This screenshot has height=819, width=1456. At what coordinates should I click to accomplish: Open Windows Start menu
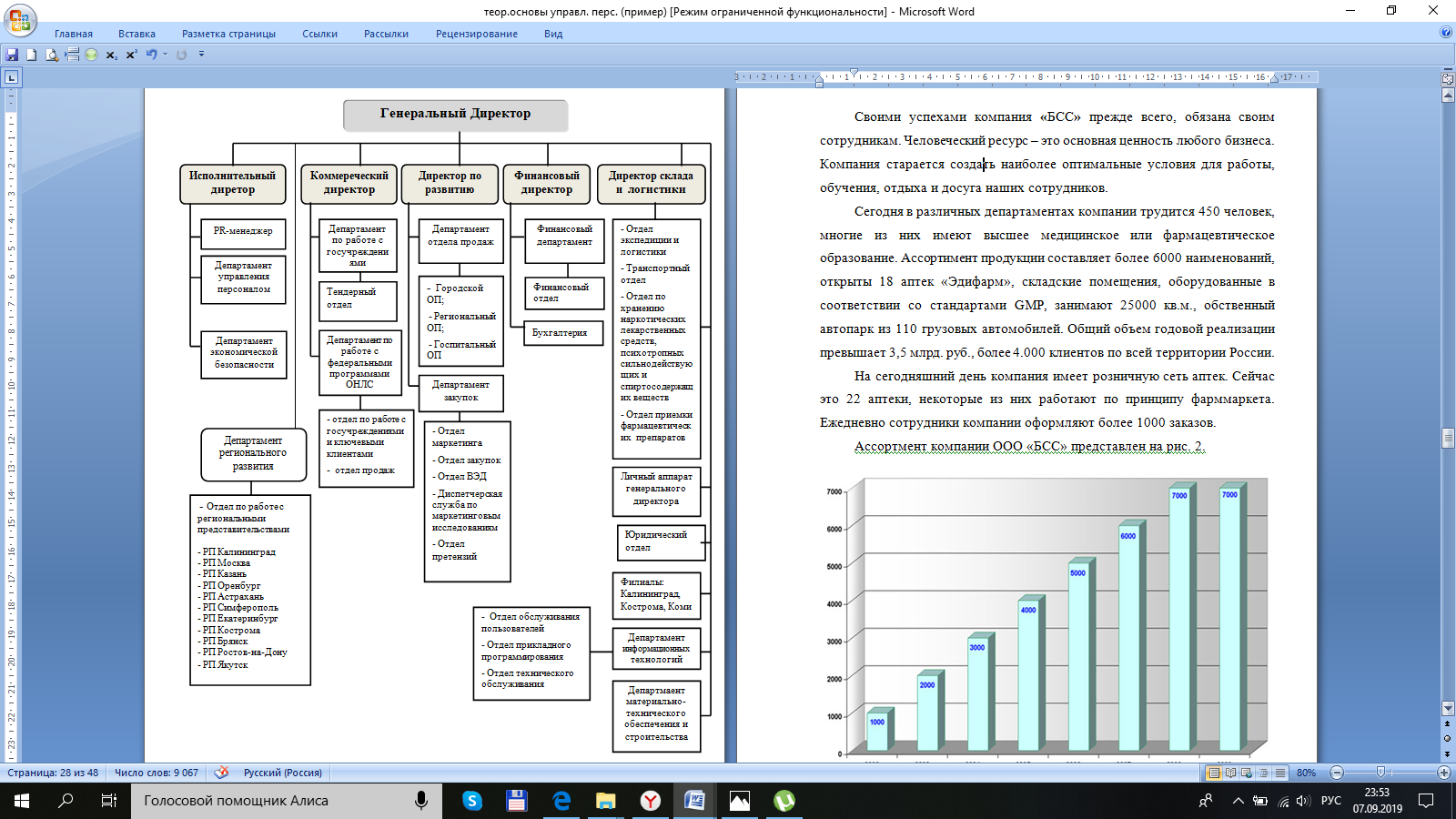(22, 801)
